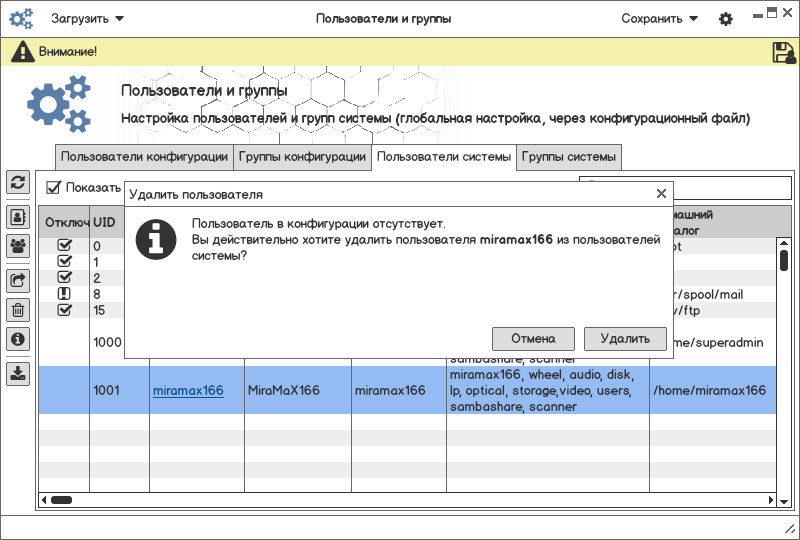Click the trash delete icon in sidebar
800x540 pixels.
[18, 310]
